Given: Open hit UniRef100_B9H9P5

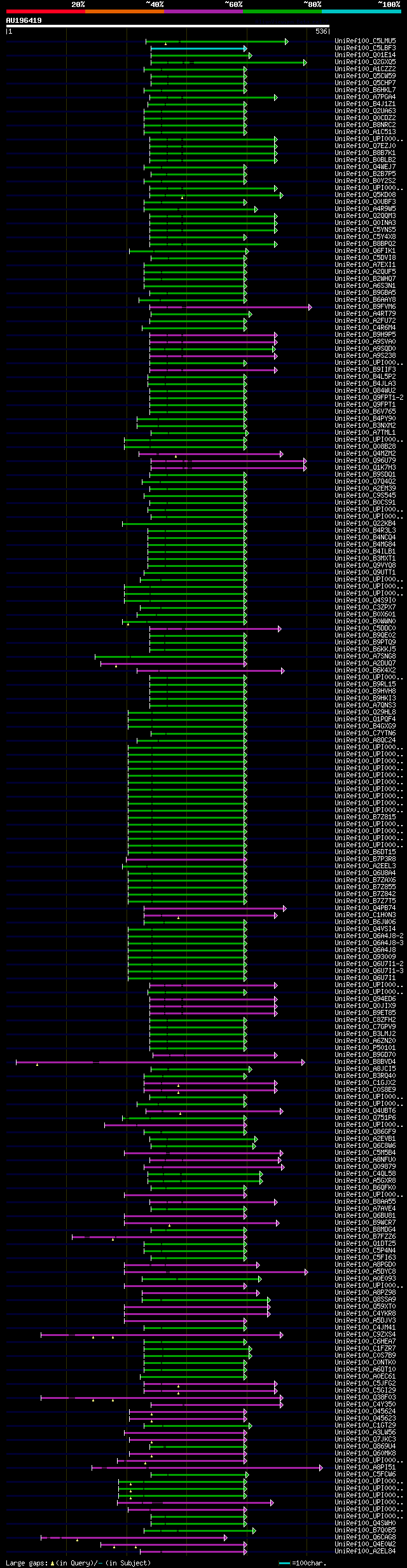Looking at the screenshot, I should tap(365, 335).
